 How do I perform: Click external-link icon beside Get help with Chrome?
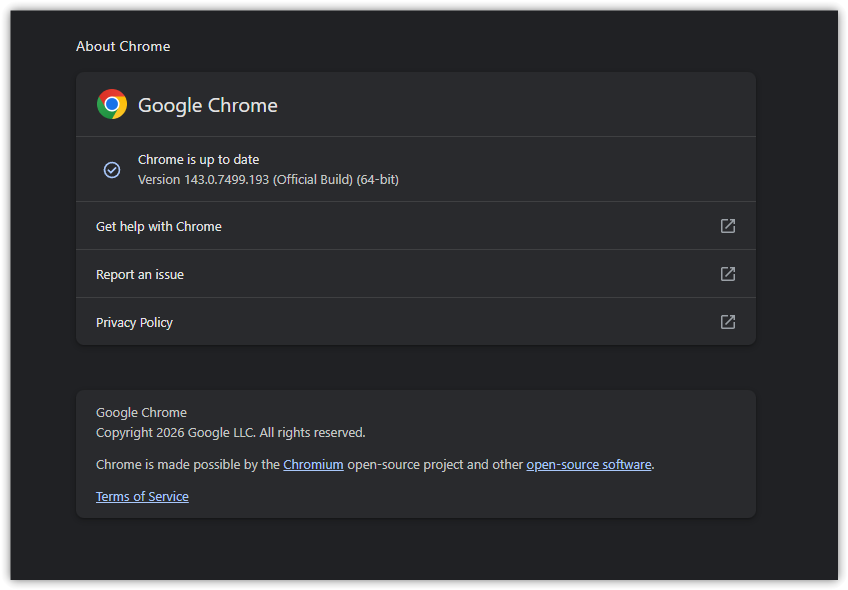pos(728,226)
